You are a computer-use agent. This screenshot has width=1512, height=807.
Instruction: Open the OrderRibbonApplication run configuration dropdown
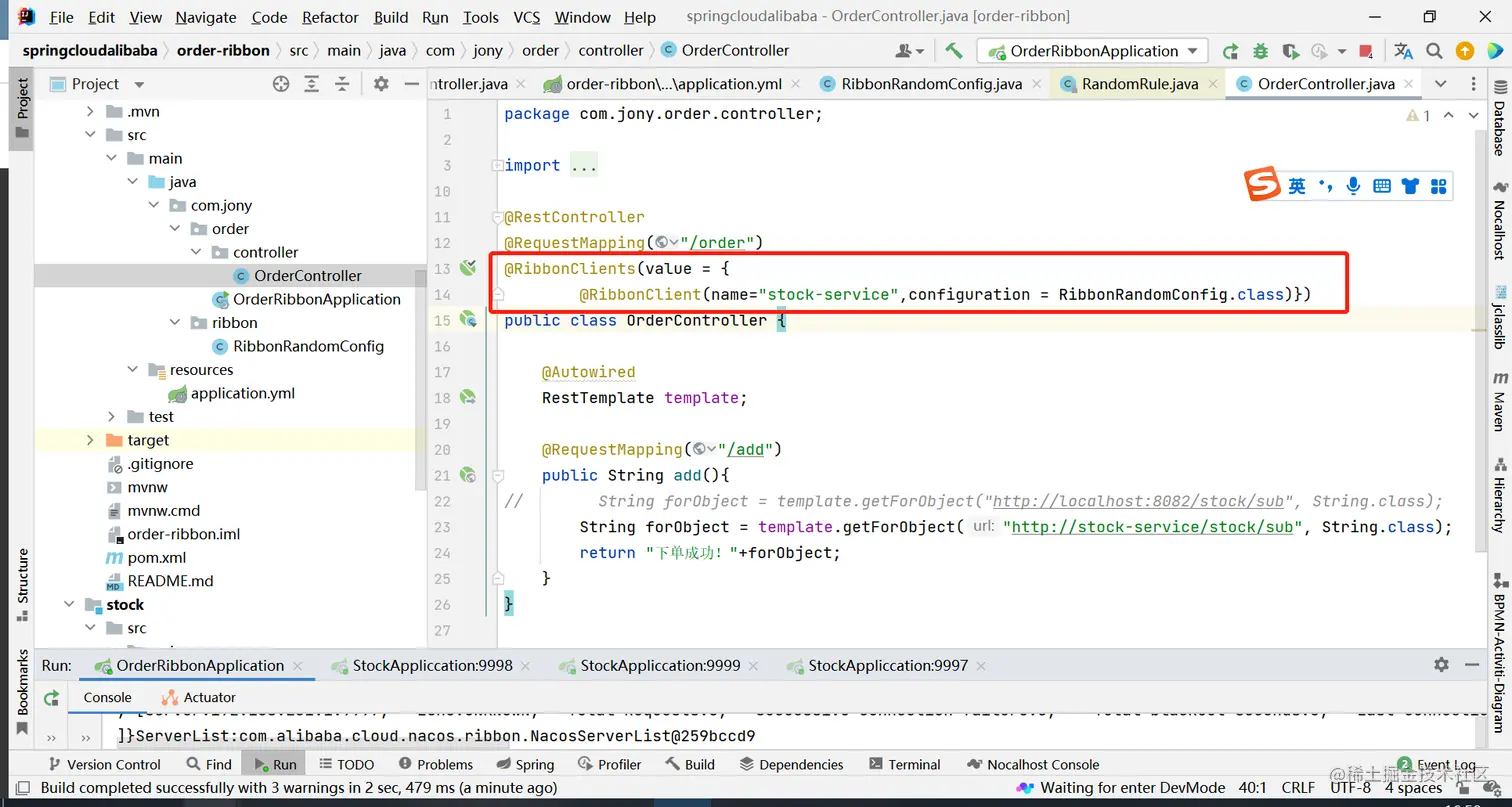pos(1092,51)
